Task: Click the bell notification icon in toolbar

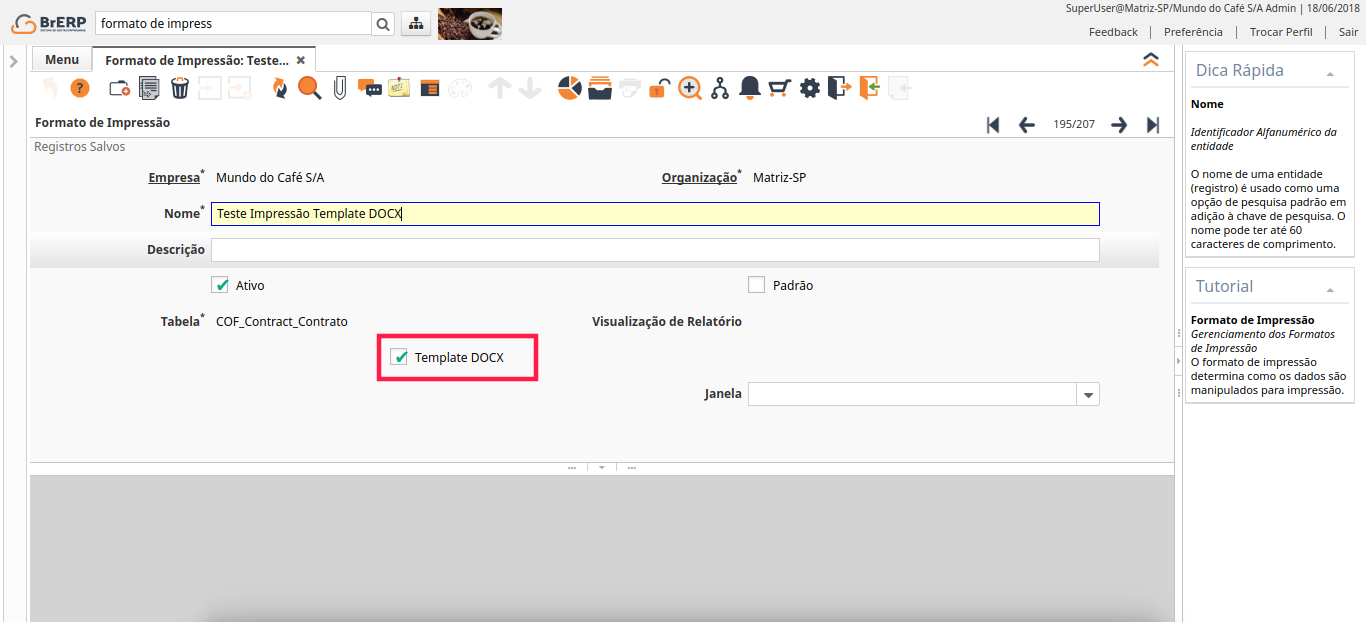Action: pyautogui.click(x=749, y=88)
